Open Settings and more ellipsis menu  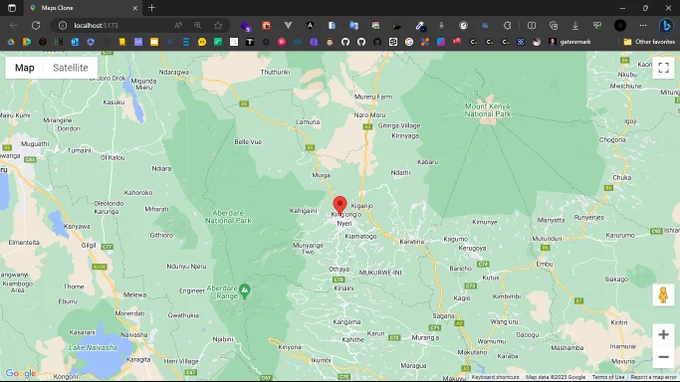tap(643, 26)
